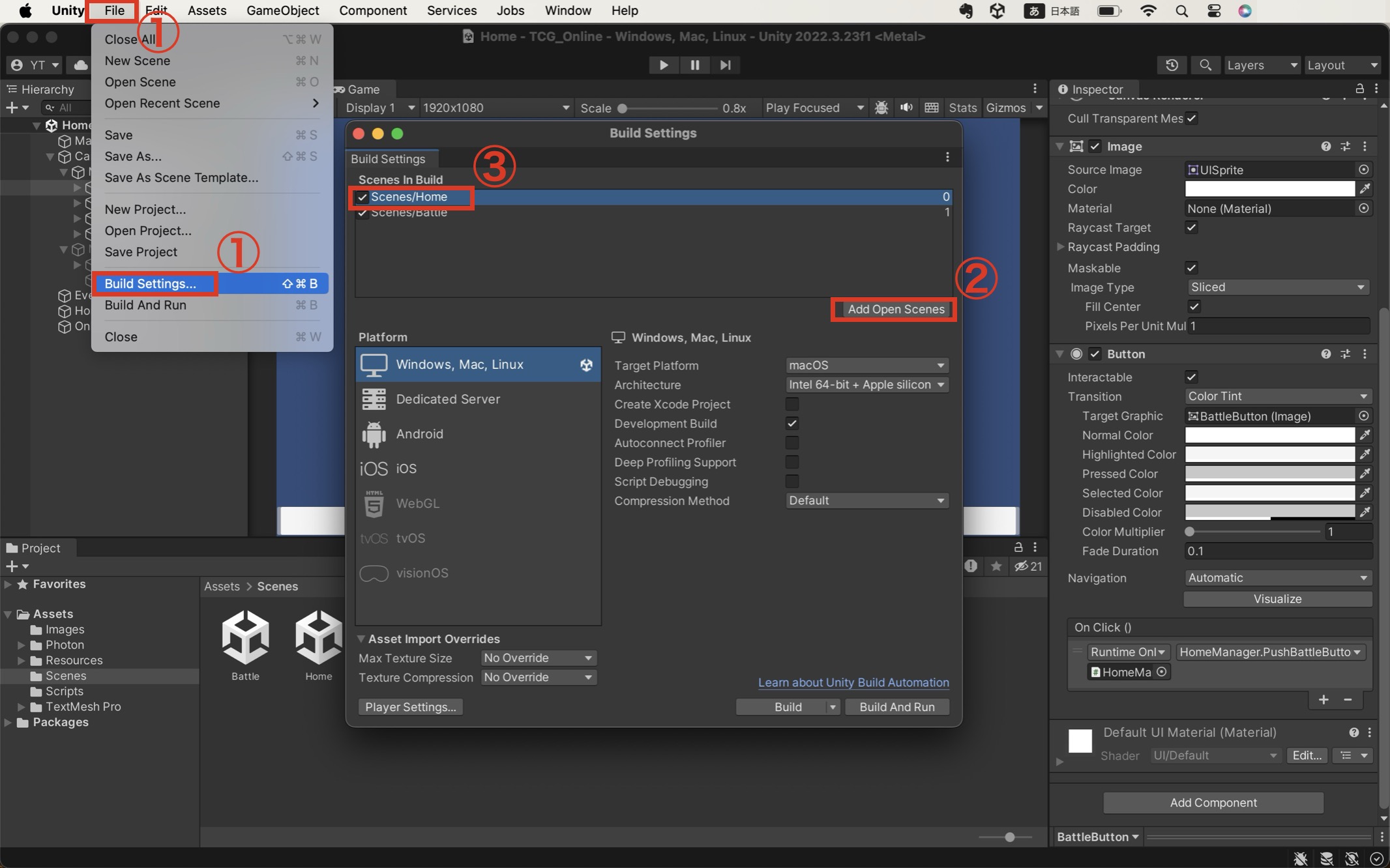Viewport: 1390px width, 868px height.
Task: Mute audio in Game view
Action: pyautogui.click(x=906, y=108)
